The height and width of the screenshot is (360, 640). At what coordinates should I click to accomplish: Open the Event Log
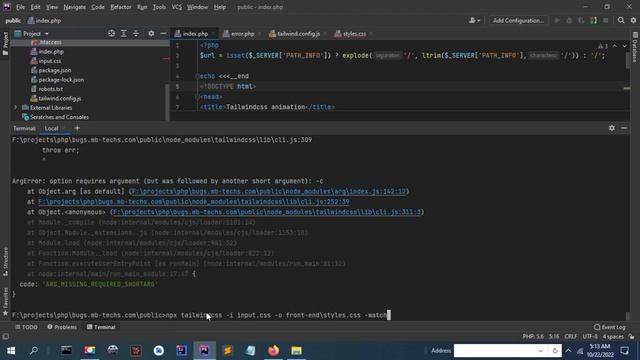[x=610, y=327]
